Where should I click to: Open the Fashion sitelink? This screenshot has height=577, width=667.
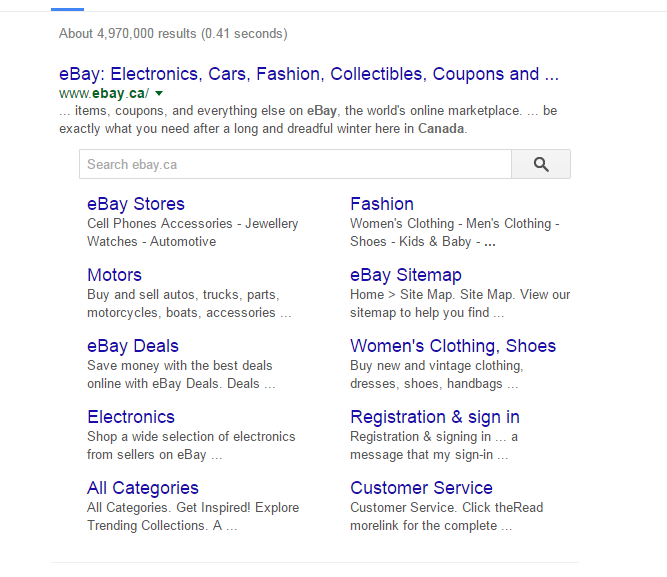tap(382, 204)
